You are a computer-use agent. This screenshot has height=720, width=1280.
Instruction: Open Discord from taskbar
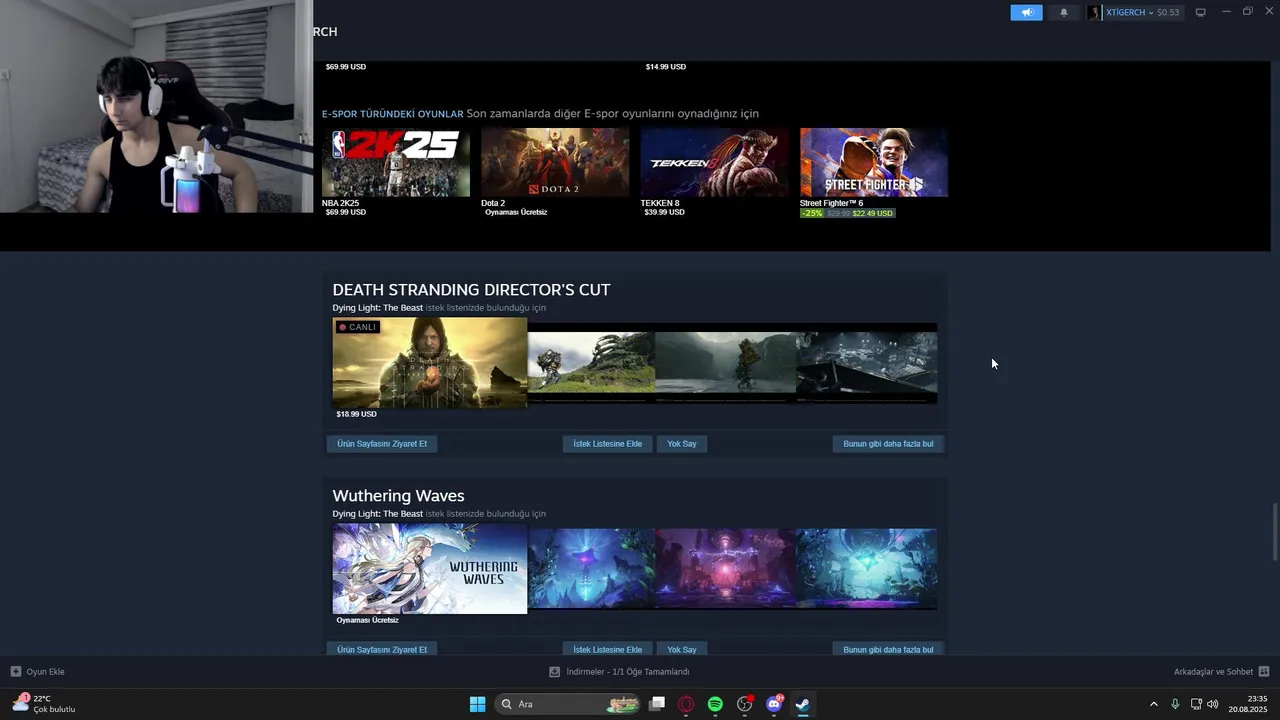click(x=774, y=704)
